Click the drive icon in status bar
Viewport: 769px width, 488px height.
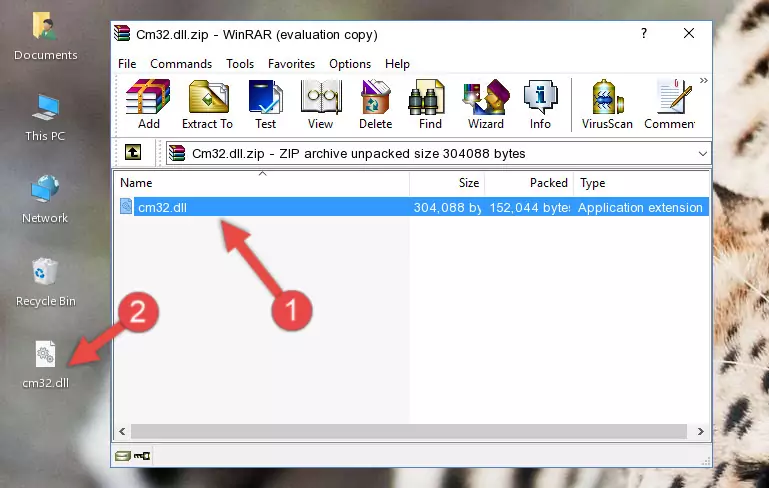(x=123, y=456)
